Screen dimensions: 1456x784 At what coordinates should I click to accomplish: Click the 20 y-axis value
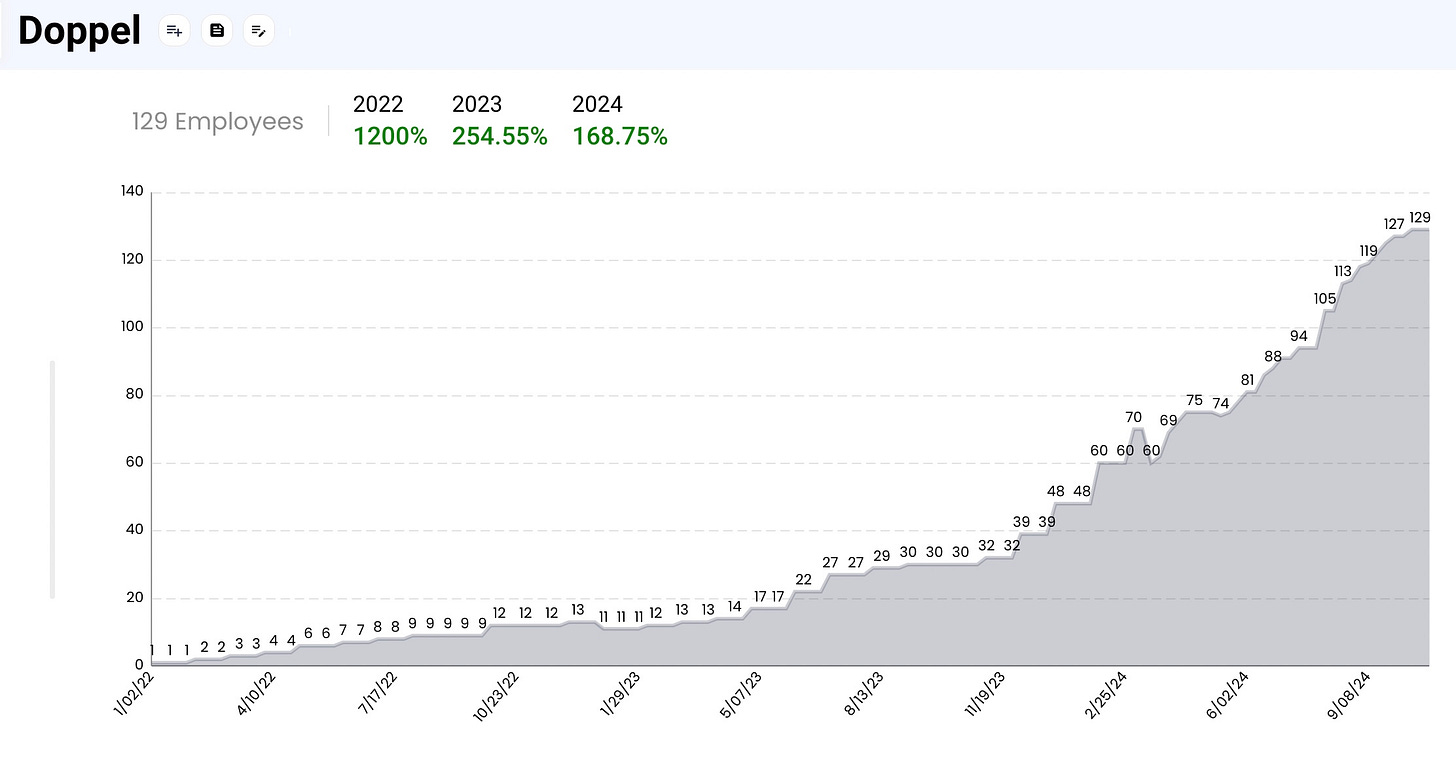click(134, 598)
